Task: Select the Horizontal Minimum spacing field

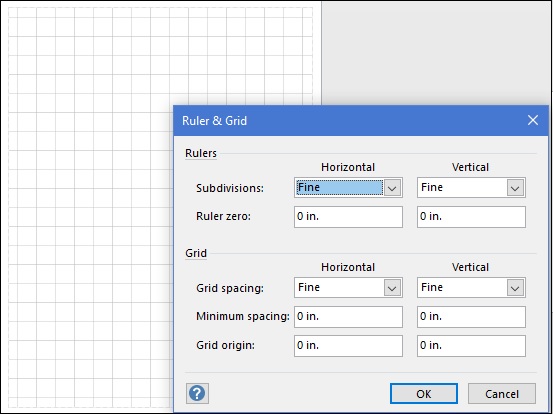Action: pyautogui.click(x=348, y=317)
